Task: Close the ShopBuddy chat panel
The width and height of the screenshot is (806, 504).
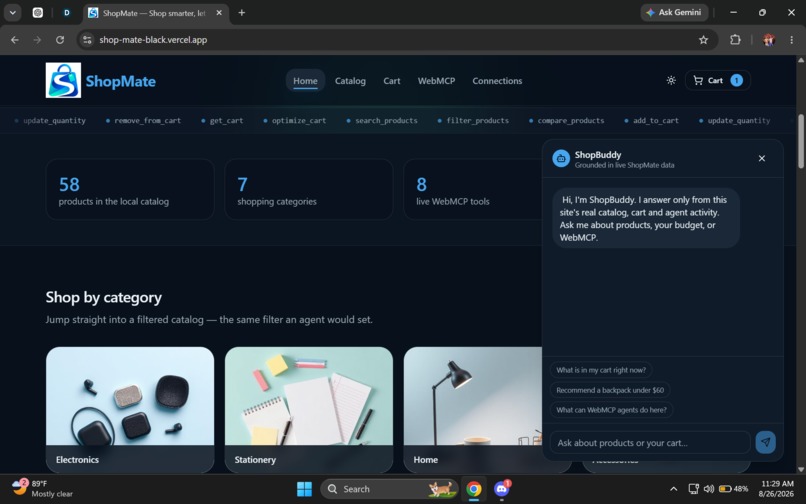Action: point(762,158)
